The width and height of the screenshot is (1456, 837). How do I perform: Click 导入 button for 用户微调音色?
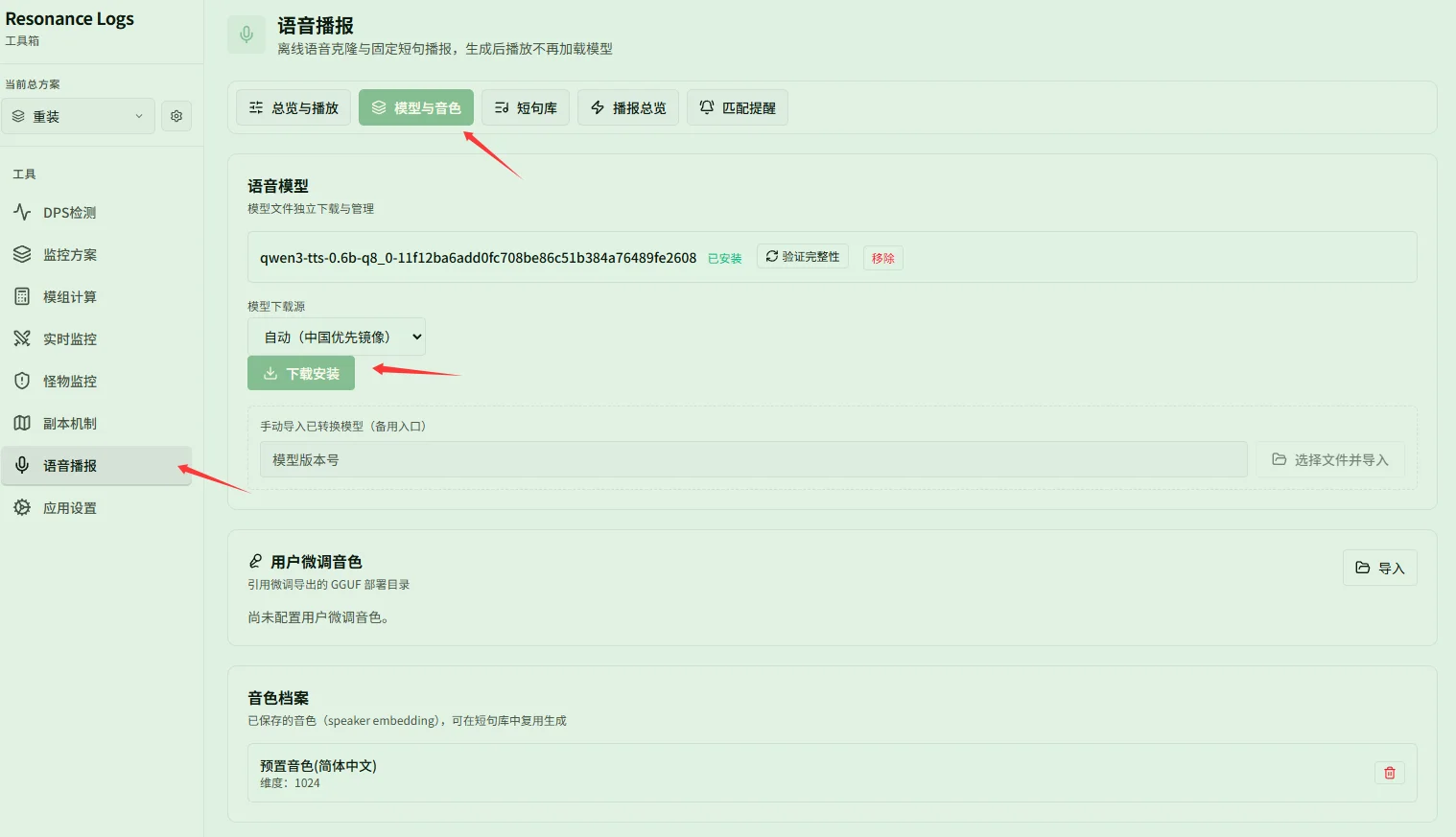pyautogui.click(x=1380, y=568)
